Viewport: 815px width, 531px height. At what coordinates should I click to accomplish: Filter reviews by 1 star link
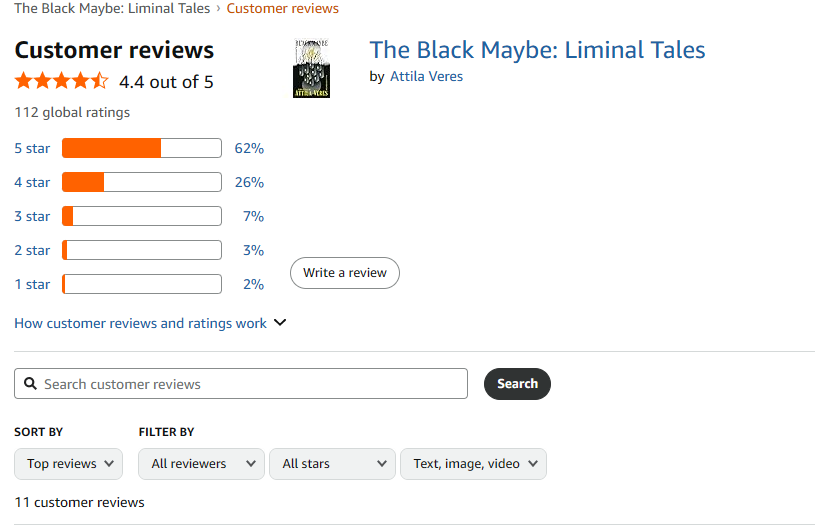(x=32, y=284)
